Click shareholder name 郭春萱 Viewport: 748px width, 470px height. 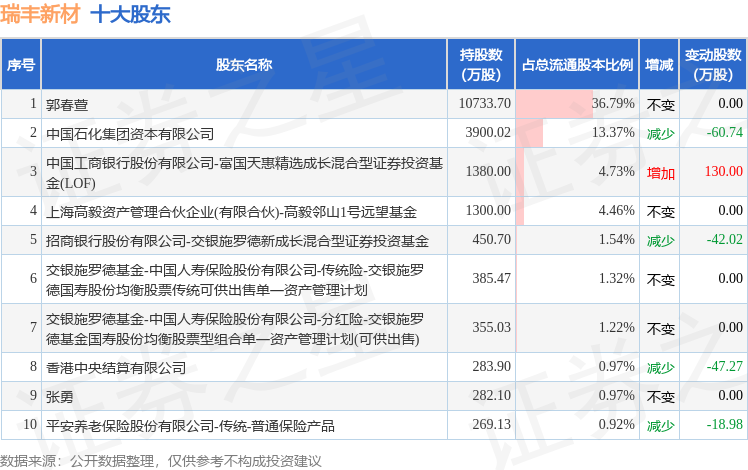pos(67,104)
